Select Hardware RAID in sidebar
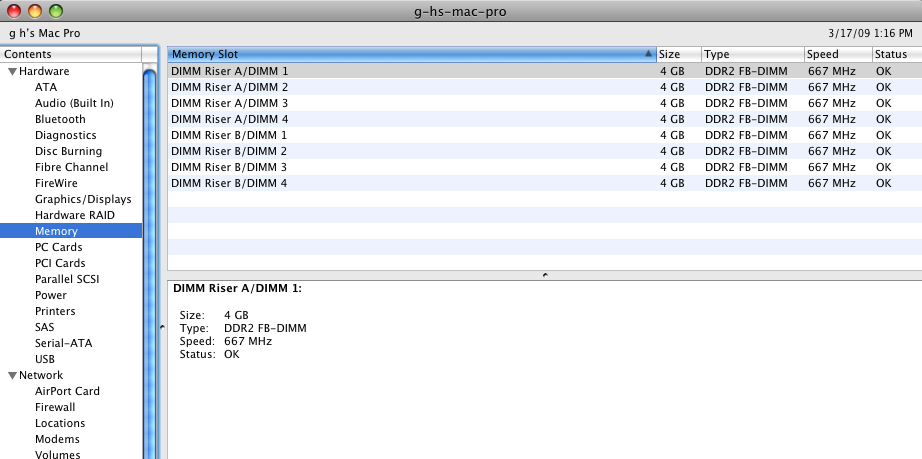Screen dimensions: 922x459 (x=75, y=215)
